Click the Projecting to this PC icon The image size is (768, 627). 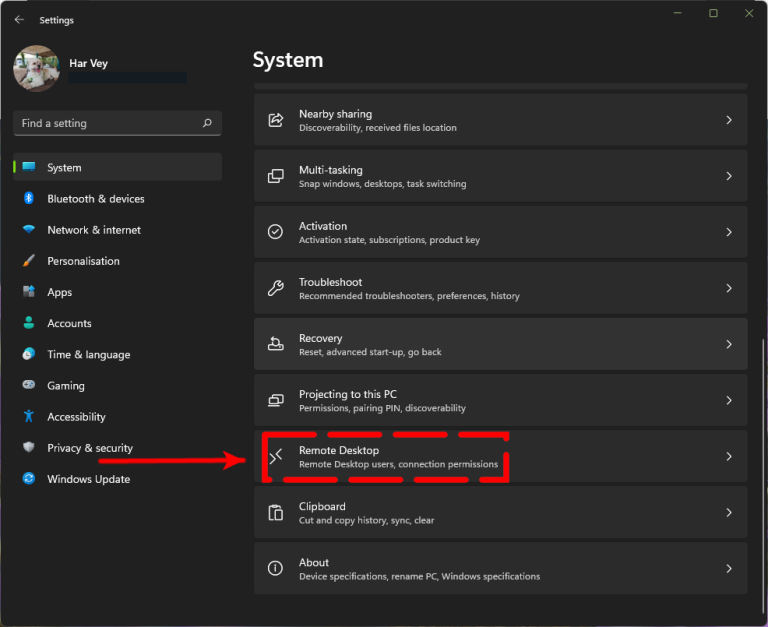[275, 400]
